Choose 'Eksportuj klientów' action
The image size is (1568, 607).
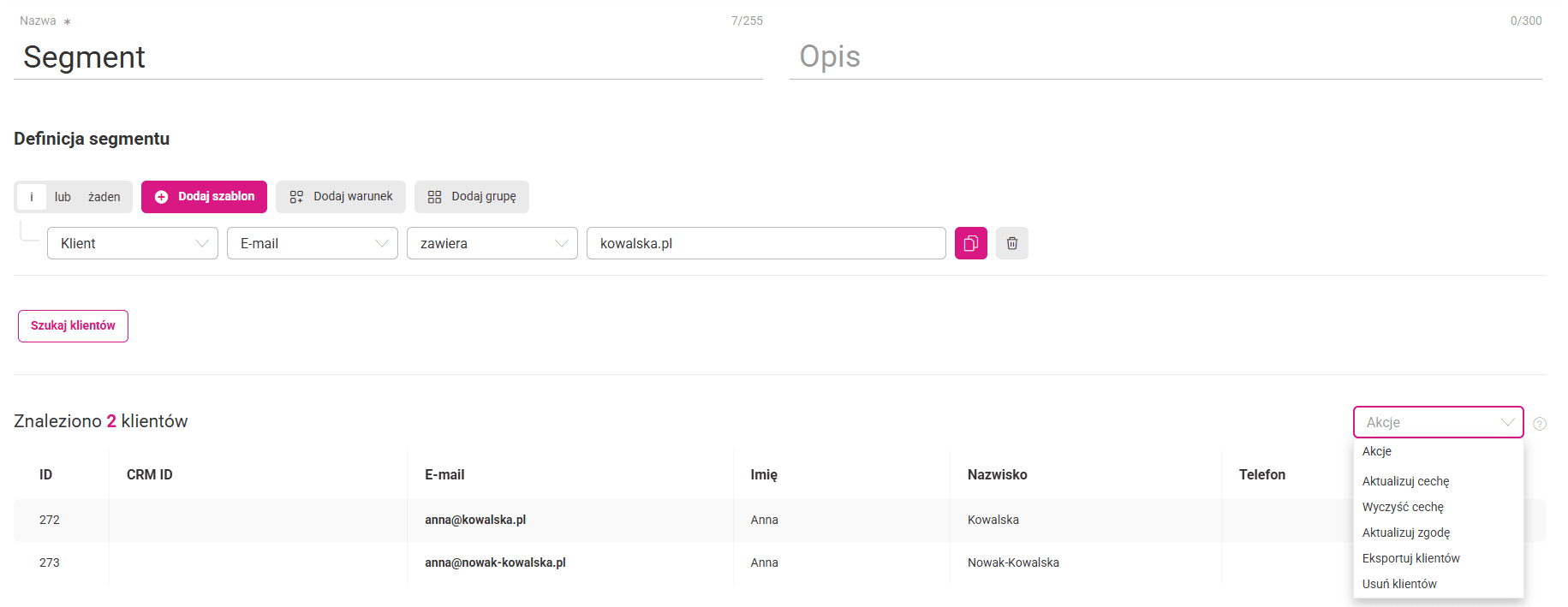pyautogui.click(x=1410, y=558)
